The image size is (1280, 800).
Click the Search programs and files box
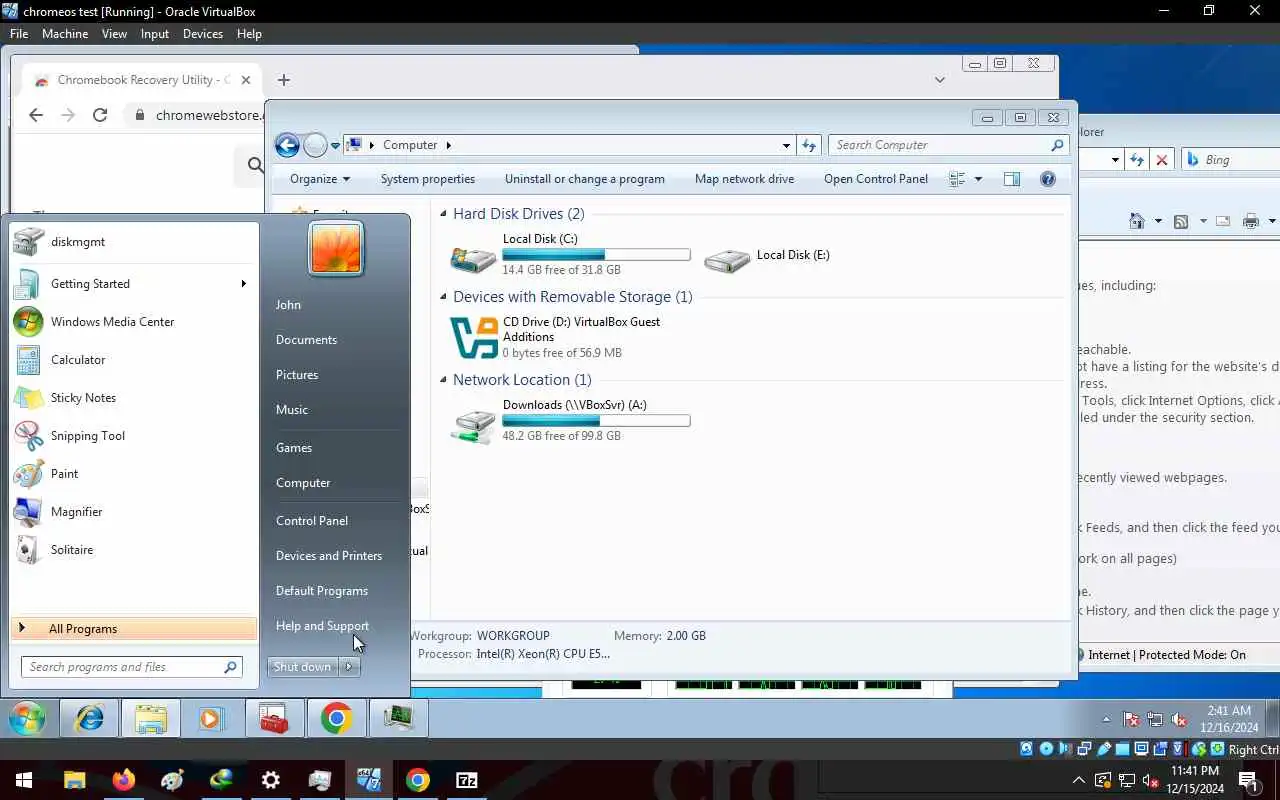pyautogui.click(x=132, y=667)
